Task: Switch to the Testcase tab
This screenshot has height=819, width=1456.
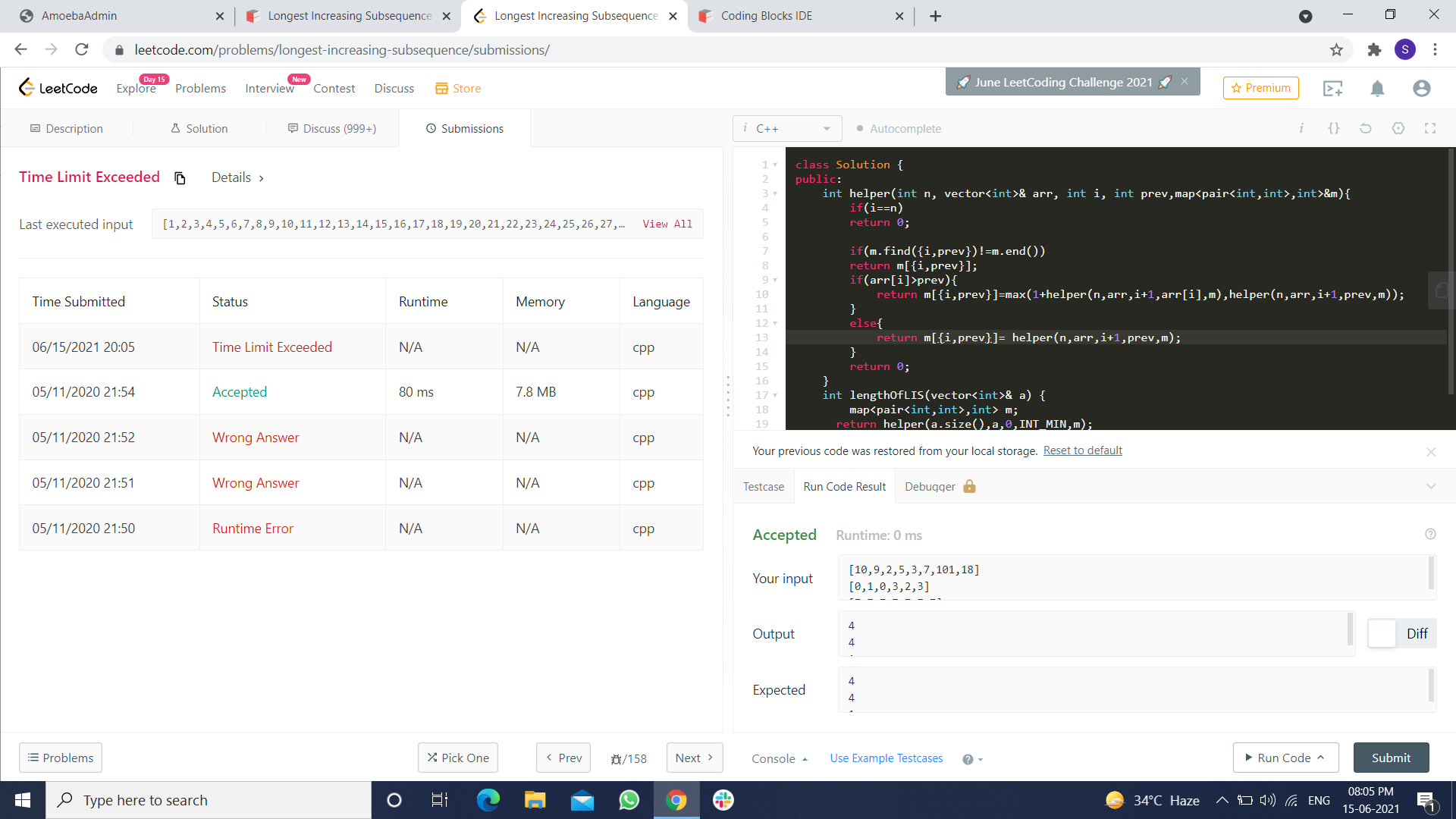Action: coord(763,487)
